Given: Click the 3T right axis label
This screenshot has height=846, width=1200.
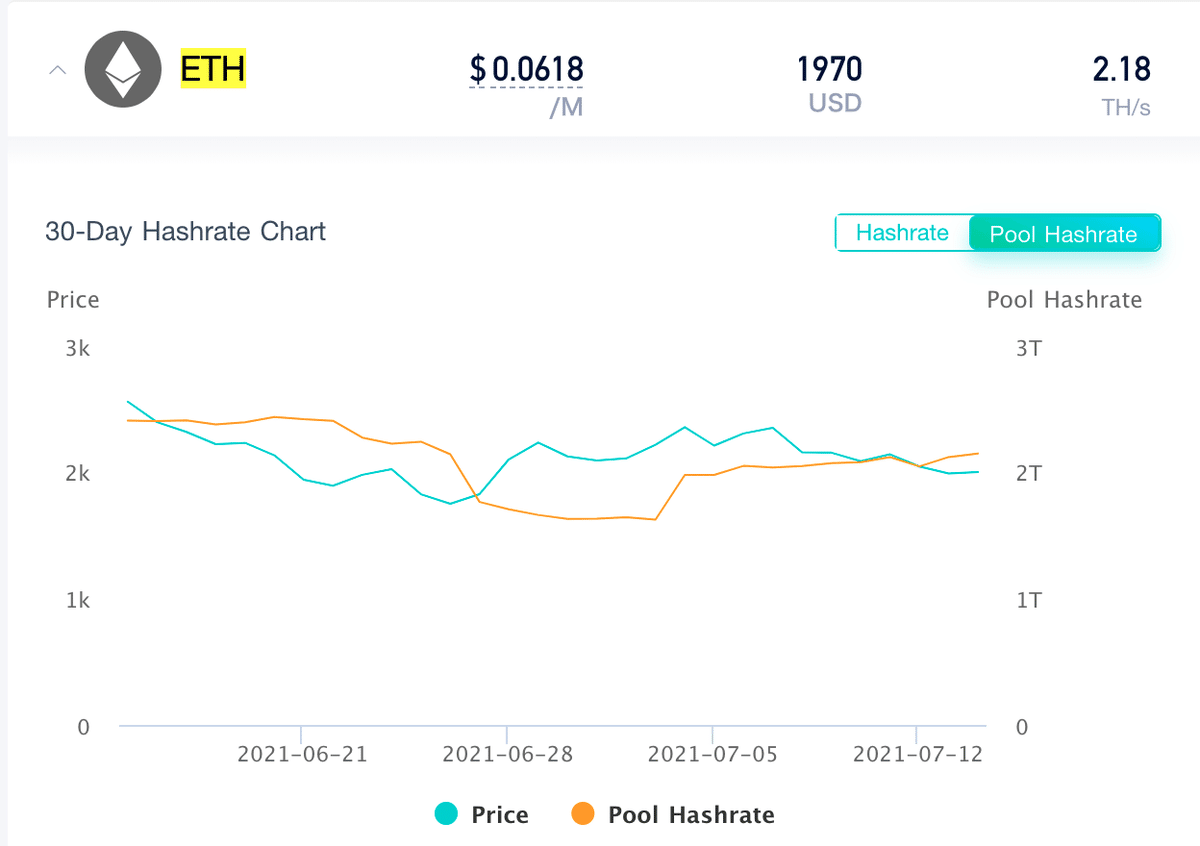Looking at the screenshot, I should tap(1029, 348).
